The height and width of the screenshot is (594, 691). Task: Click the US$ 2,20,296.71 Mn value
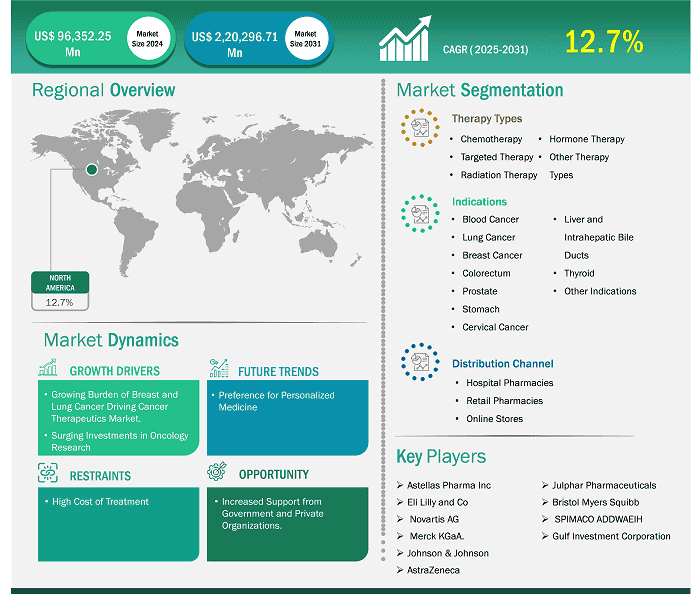pos(234,44)
